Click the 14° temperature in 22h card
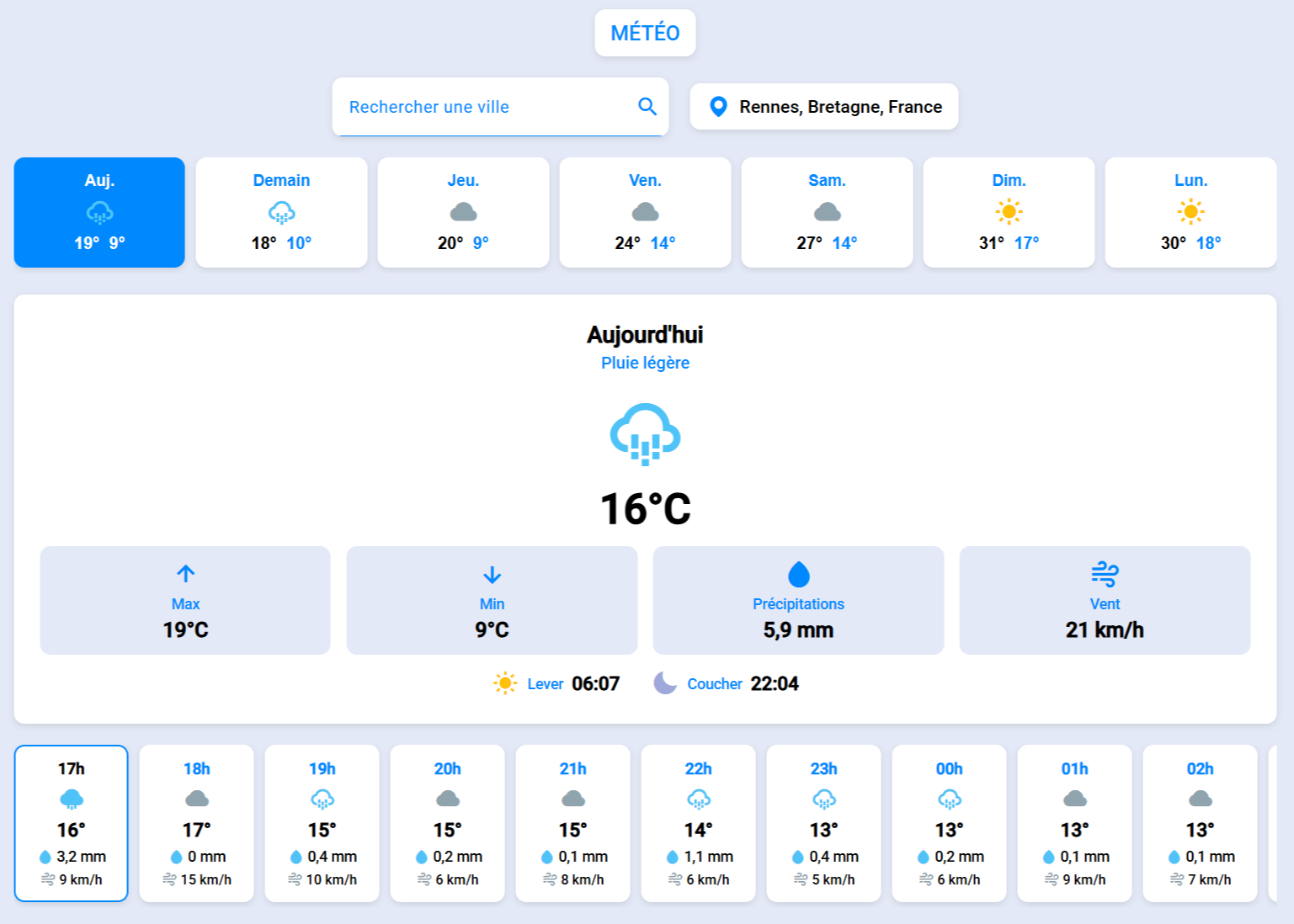 699,830
